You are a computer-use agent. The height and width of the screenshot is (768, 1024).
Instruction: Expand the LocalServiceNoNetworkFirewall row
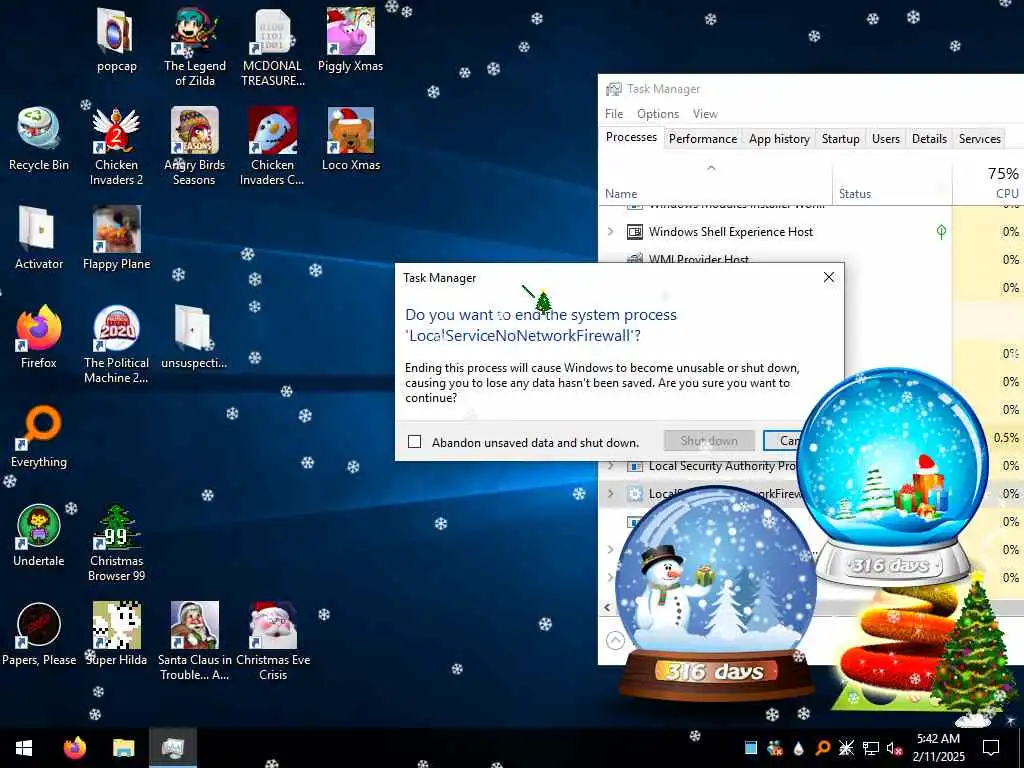[x=610, y=494]
